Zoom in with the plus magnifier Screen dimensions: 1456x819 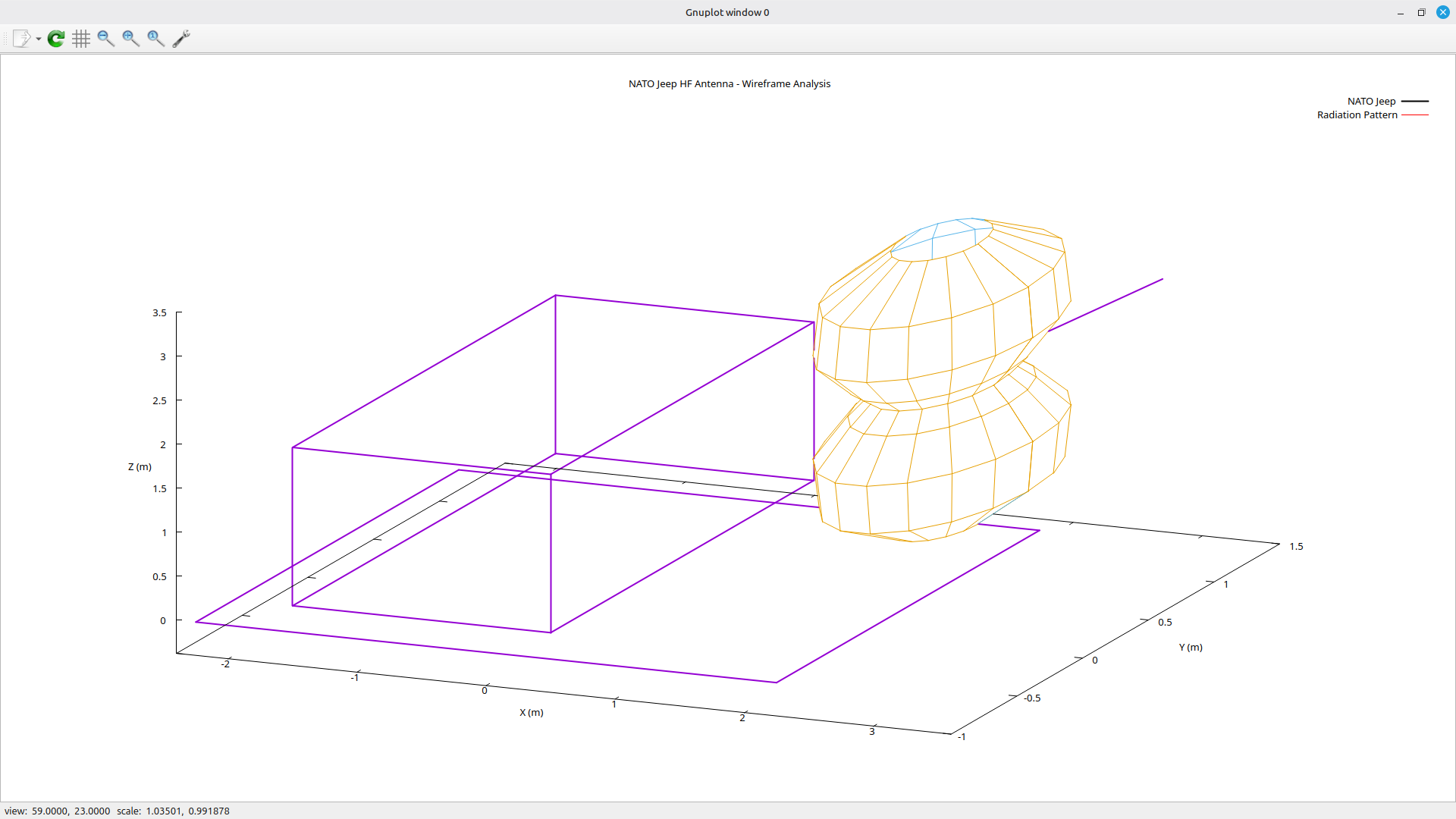[x=131, y=39]
